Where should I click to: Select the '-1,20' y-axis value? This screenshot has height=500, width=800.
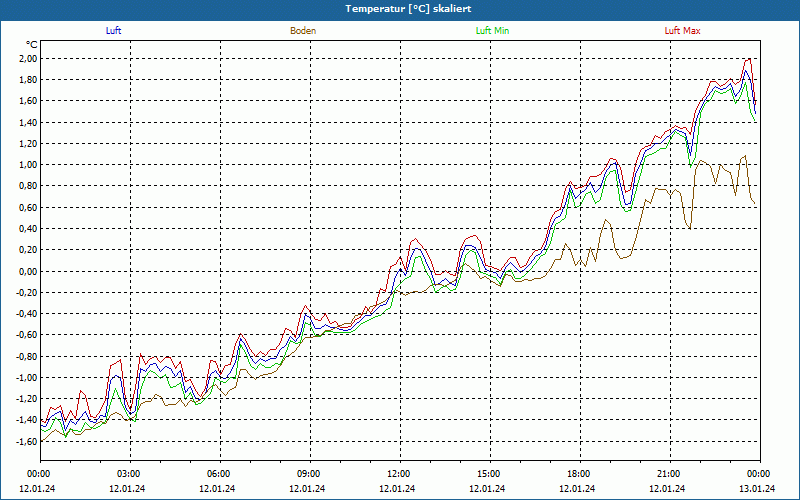click(27, 399)
